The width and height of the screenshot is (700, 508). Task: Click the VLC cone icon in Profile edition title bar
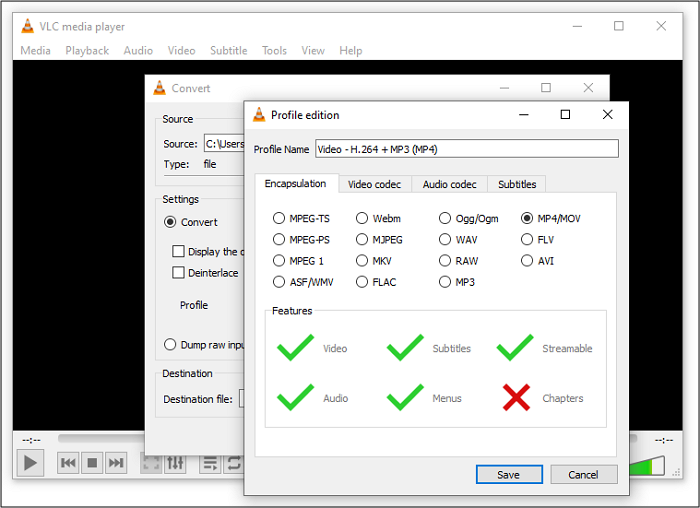[259, 115]
